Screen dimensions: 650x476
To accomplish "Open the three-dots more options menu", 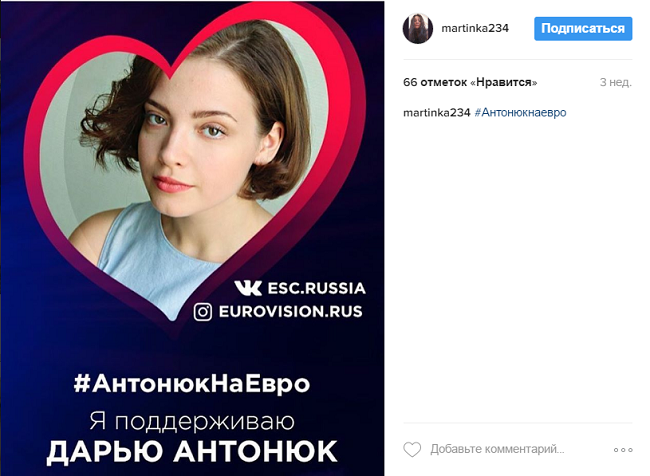I will pos(623,450).
